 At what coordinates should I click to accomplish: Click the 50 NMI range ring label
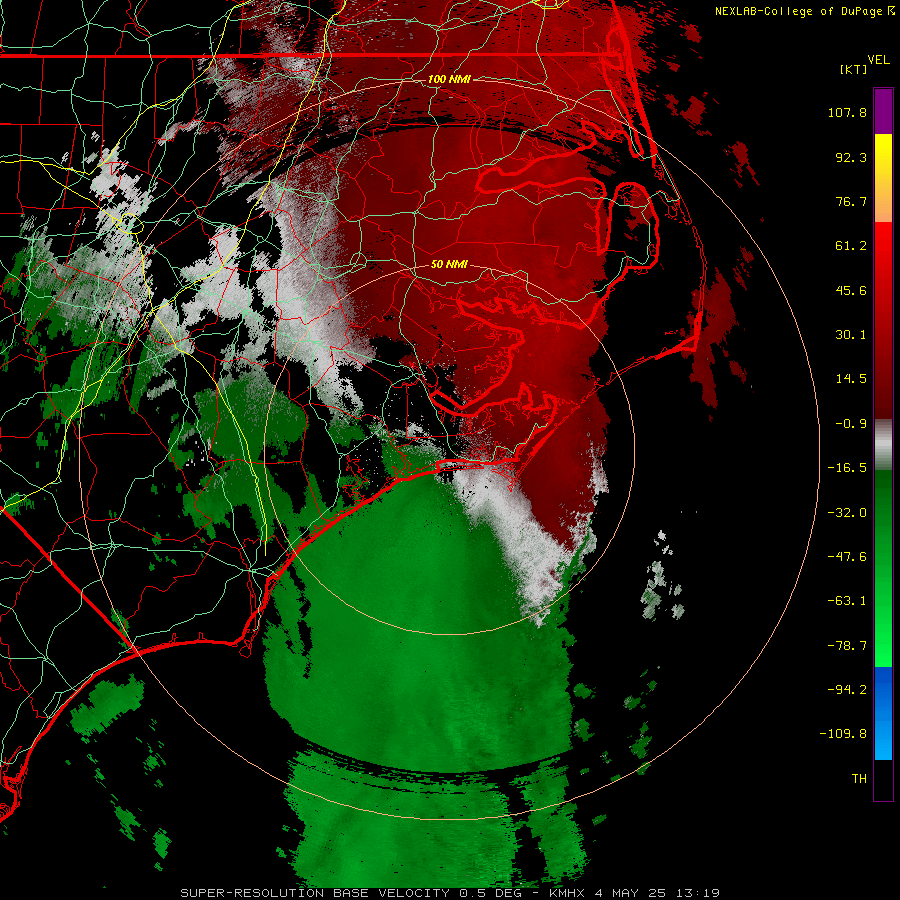click(x=449, y=264)
